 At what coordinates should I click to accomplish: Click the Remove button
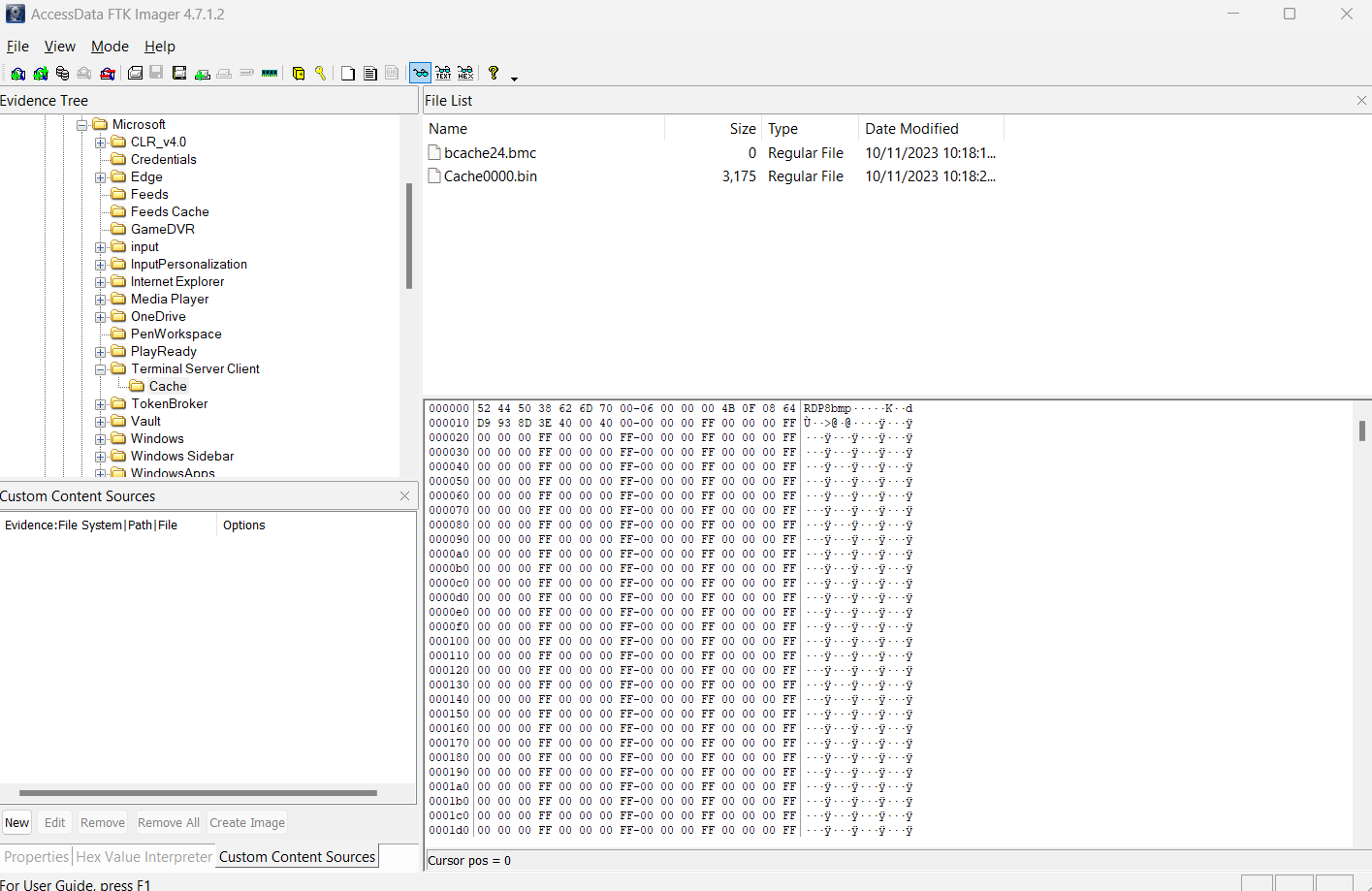pyautogui.click(x=103, y=822)
